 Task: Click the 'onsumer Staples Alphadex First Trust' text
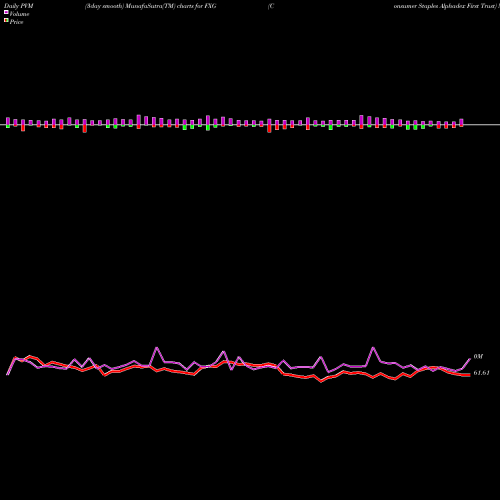click(445, 6)
